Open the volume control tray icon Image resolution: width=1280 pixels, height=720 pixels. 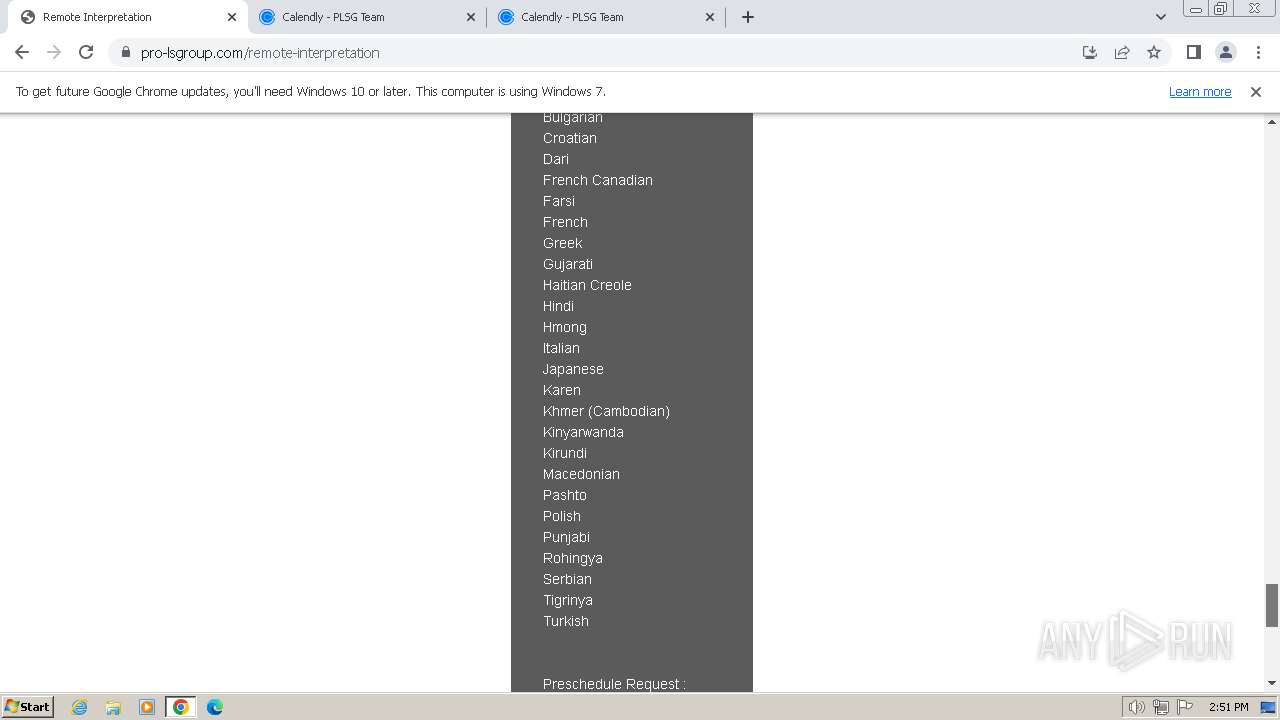click(1136, 707)
